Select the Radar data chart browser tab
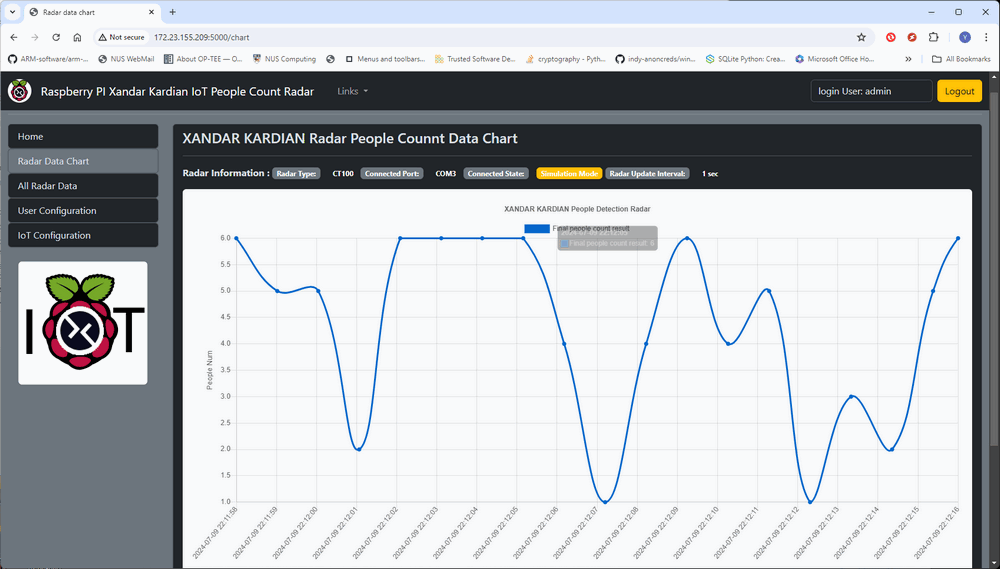1000x569 pixels. 92,12
